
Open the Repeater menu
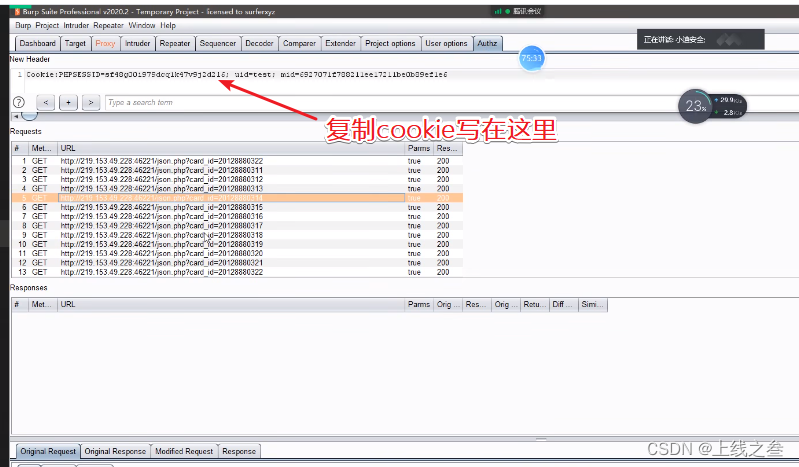pyautogui.click(x=108, y=25)
